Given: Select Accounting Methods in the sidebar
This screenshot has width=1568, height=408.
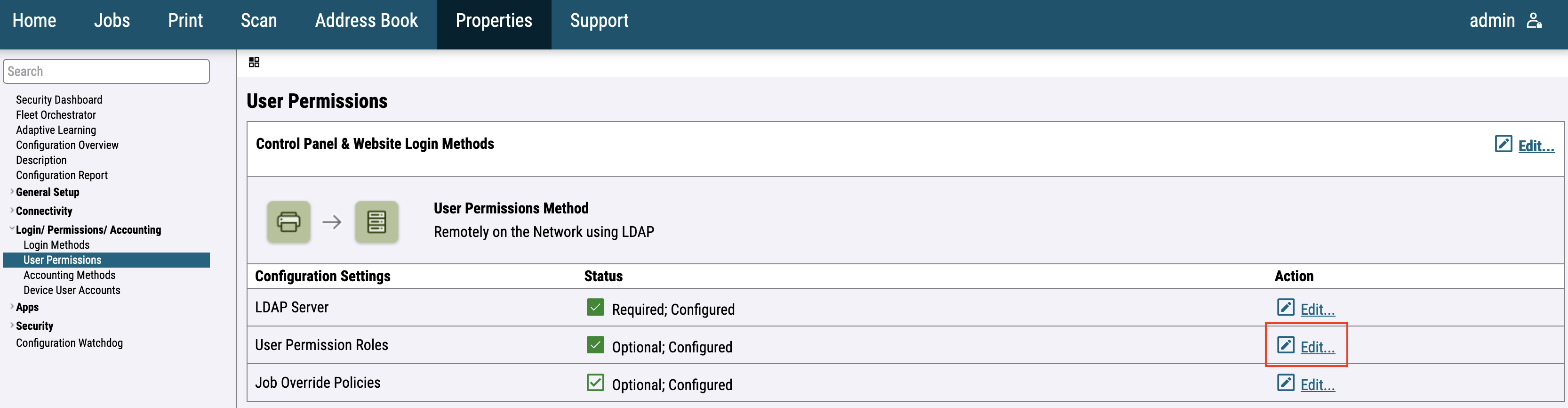Looking at the screenshot, I should click(69, 275).
